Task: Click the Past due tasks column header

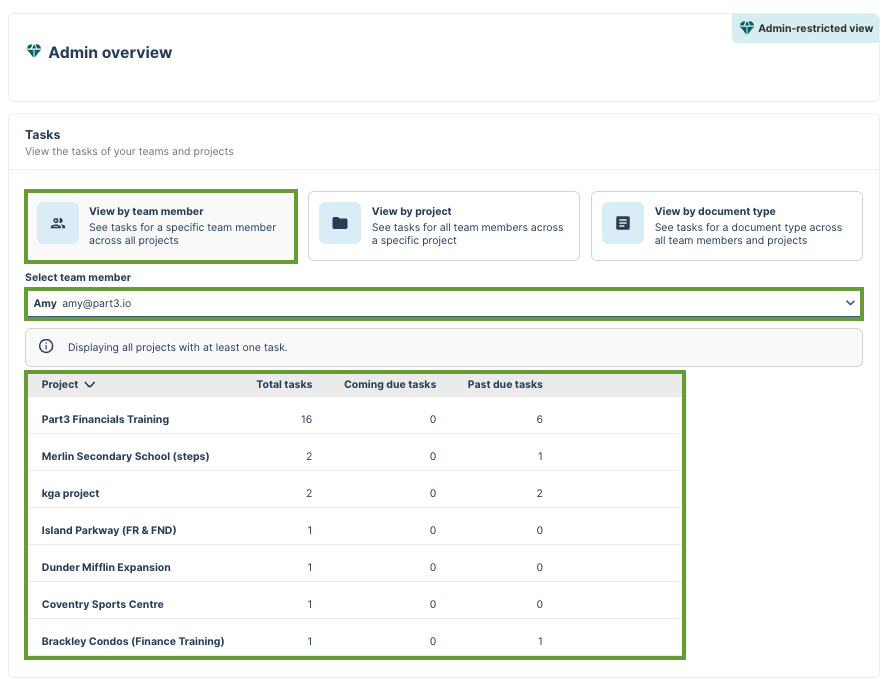Action: coord(505,384)
